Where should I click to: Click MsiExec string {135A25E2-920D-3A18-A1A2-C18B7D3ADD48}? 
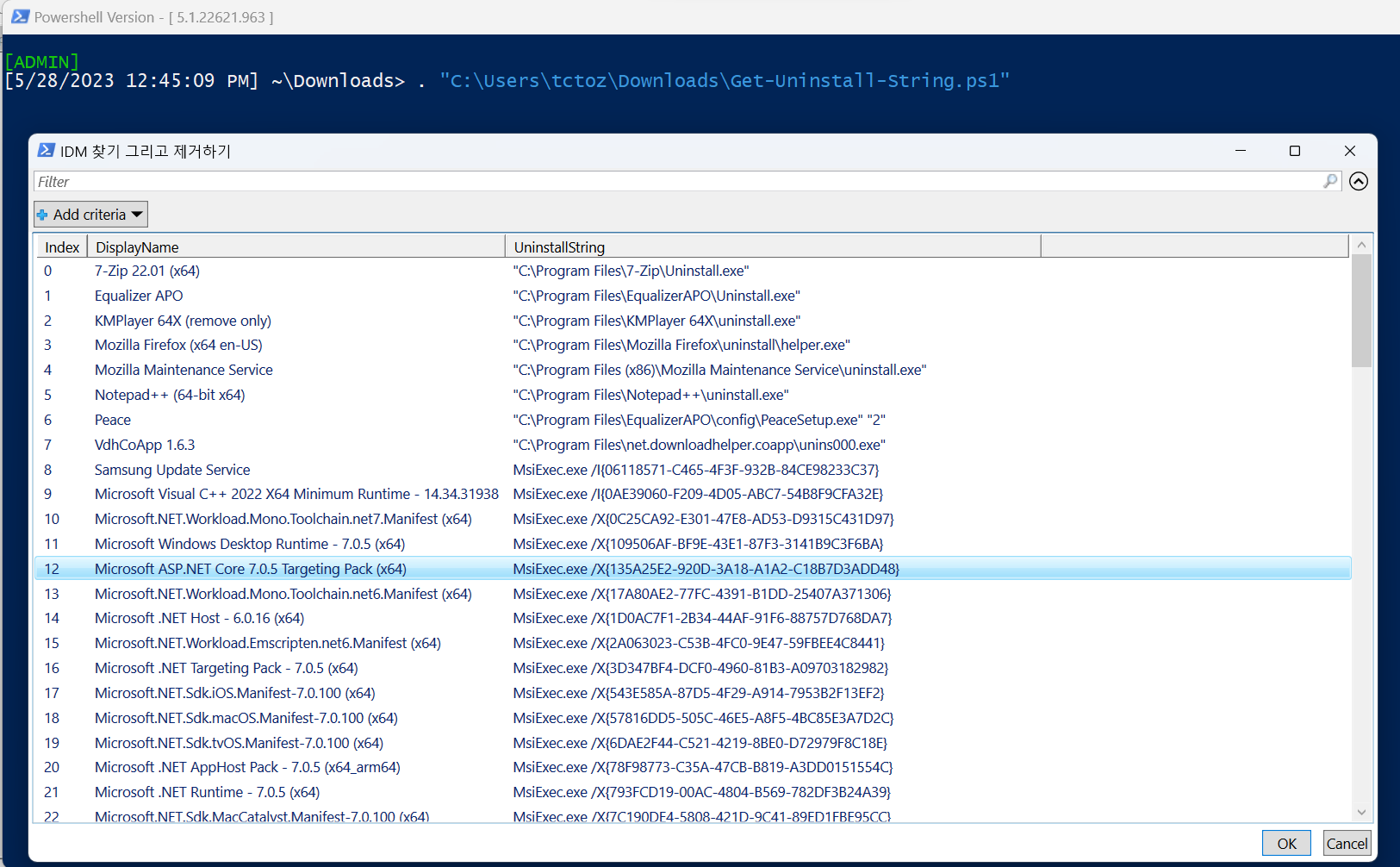click(x=706, y=569)
